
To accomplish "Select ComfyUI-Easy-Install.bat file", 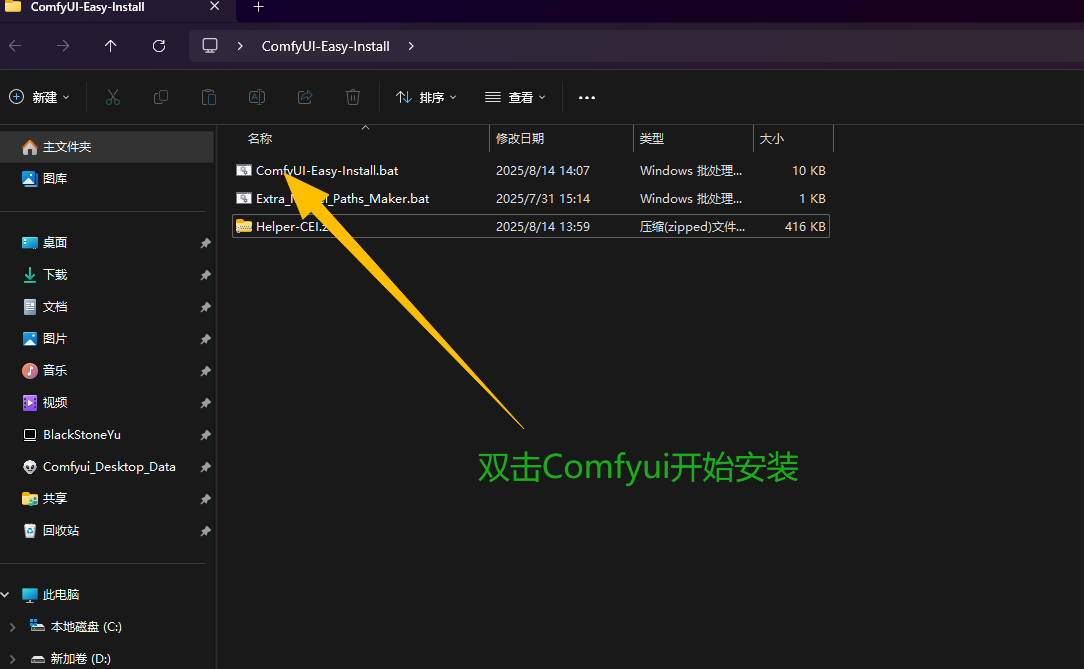I will [x=327, y=171].
